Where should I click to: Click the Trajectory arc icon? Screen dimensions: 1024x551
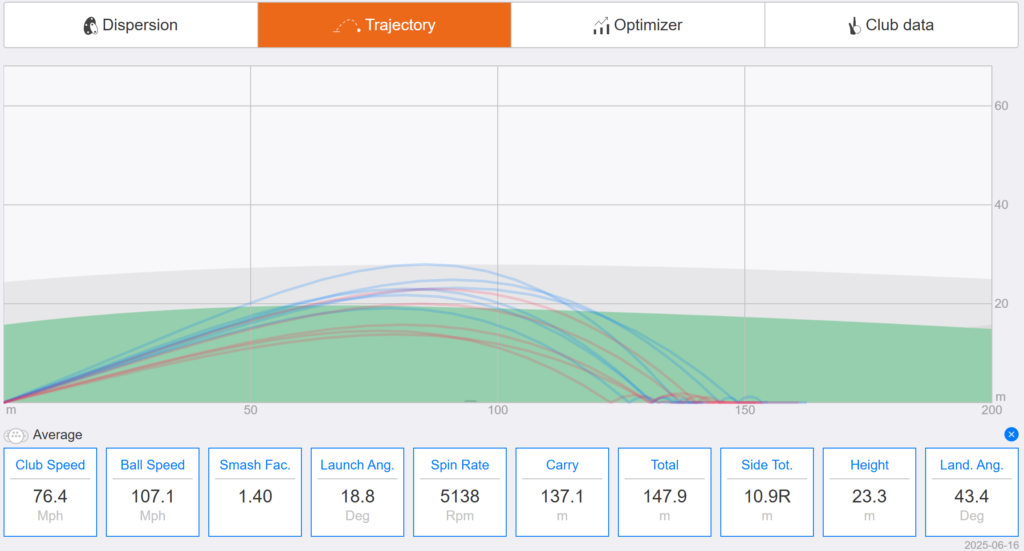pos(347,25)
